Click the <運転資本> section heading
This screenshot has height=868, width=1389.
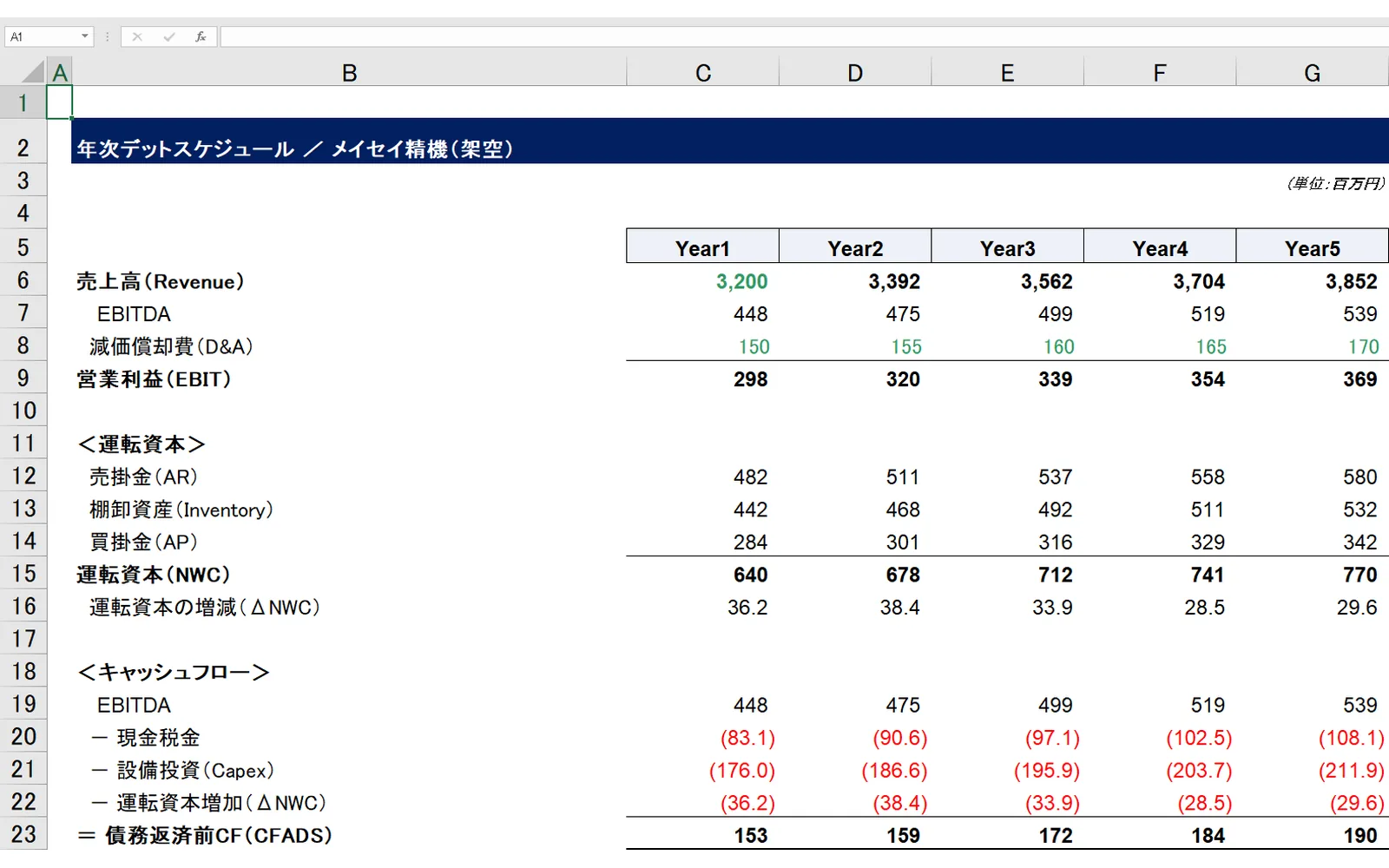tap(142, 444)
